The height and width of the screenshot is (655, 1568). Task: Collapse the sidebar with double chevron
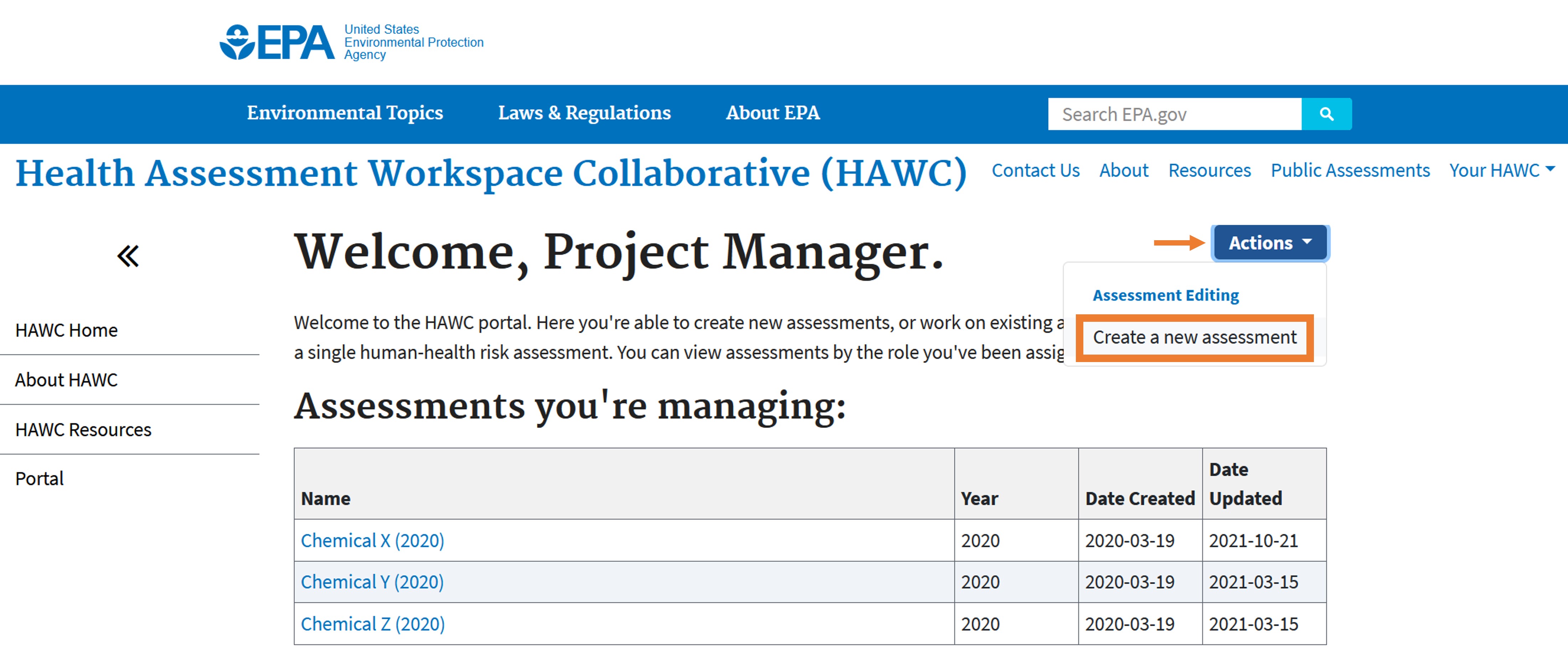(128, 256)
